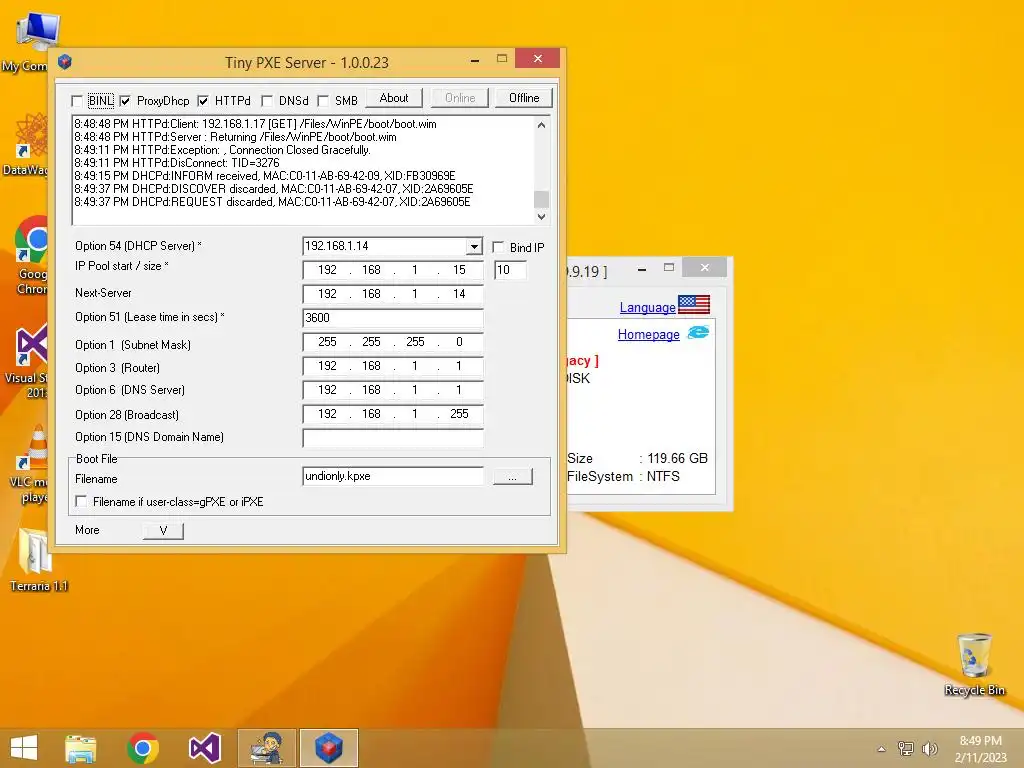Click the US flag language icon
1024x768 pixels.
(x=694, y=305)
